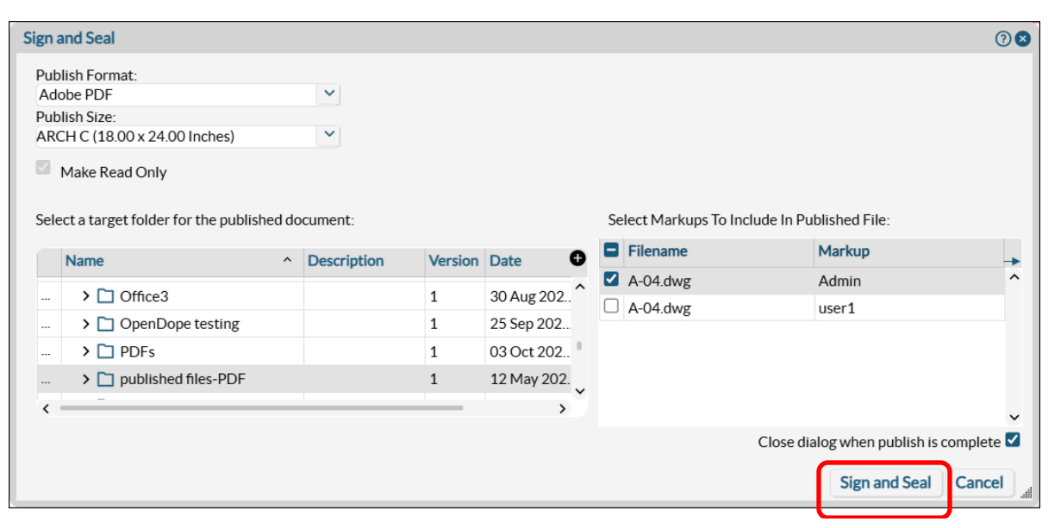Click folder list left scroll arrow
This screenshot has height=528, width=1053.
tap(46, 408)
